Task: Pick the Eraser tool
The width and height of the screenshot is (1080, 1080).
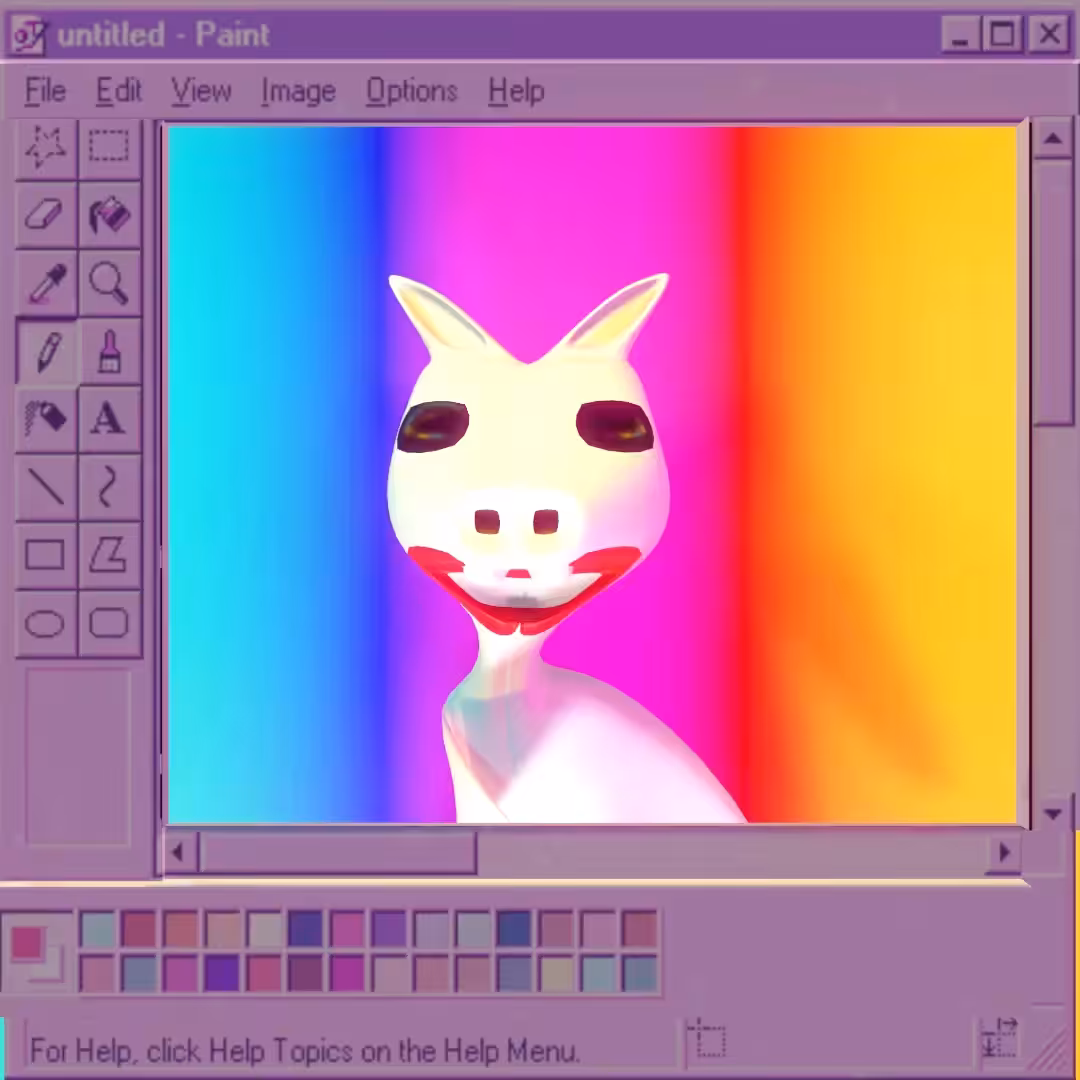Action: tap(46, 215)
